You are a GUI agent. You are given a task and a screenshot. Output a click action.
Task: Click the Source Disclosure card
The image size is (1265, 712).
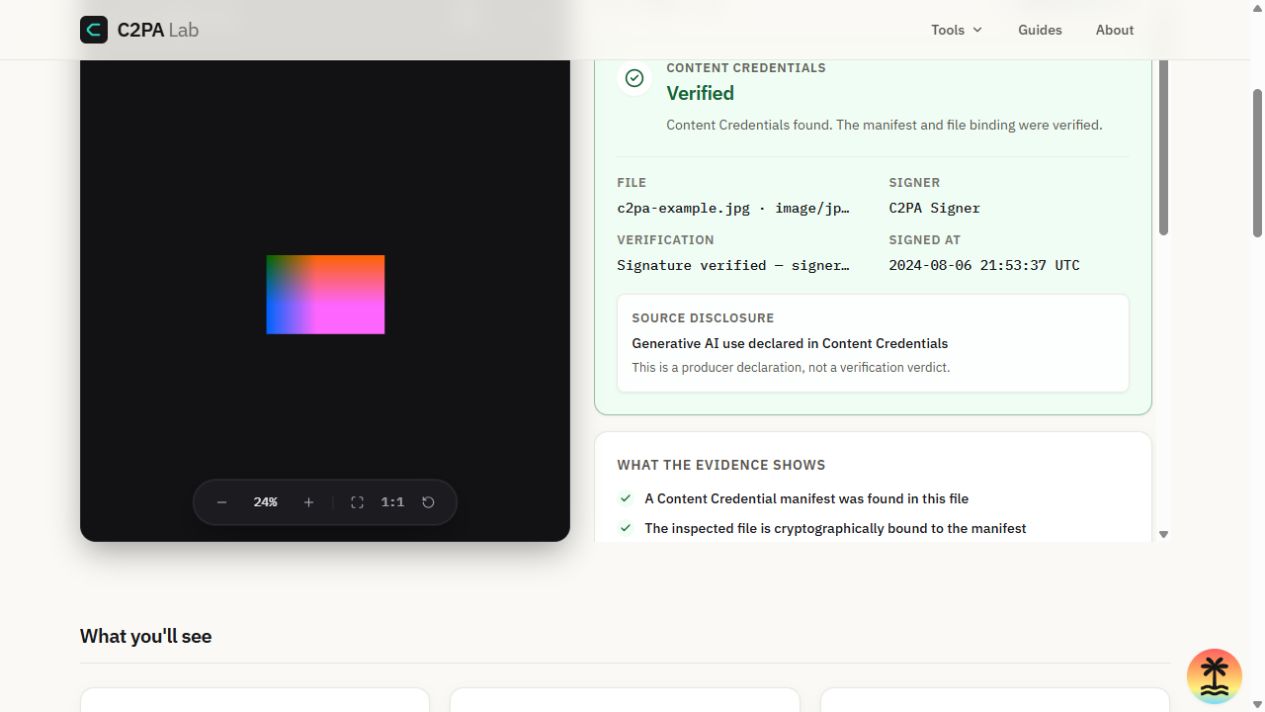(873, 343)
